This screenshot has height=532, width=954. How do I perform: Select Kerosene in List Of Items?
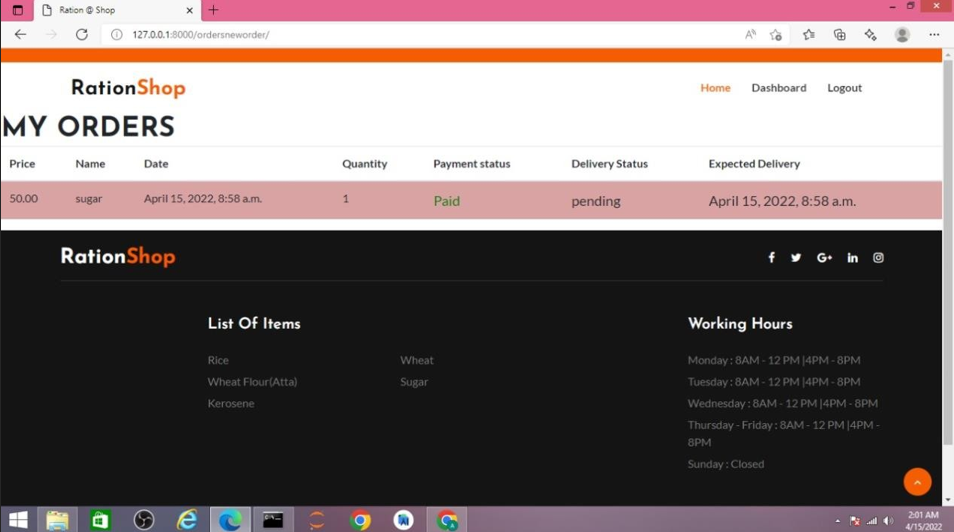point(231,403)
